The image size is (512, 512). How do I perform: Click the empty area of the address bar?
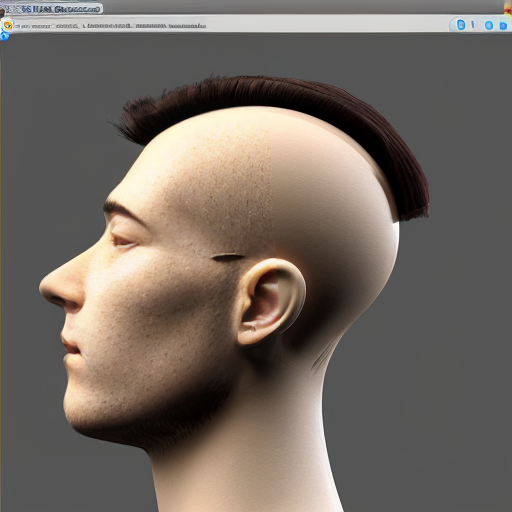pyautogui.click(x=327, y=25)
